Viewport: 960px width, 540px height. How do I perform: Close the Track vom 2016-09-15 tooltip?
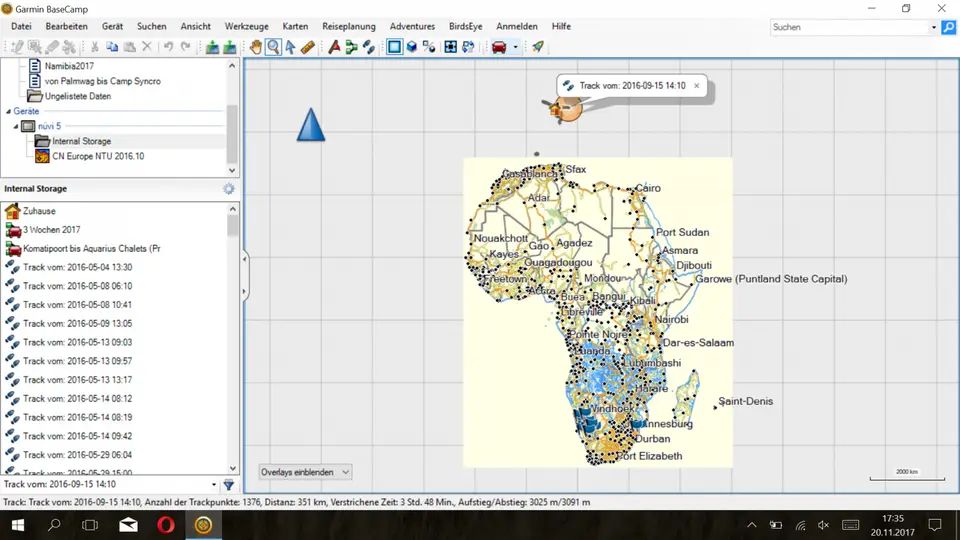[x=696, y=86]
